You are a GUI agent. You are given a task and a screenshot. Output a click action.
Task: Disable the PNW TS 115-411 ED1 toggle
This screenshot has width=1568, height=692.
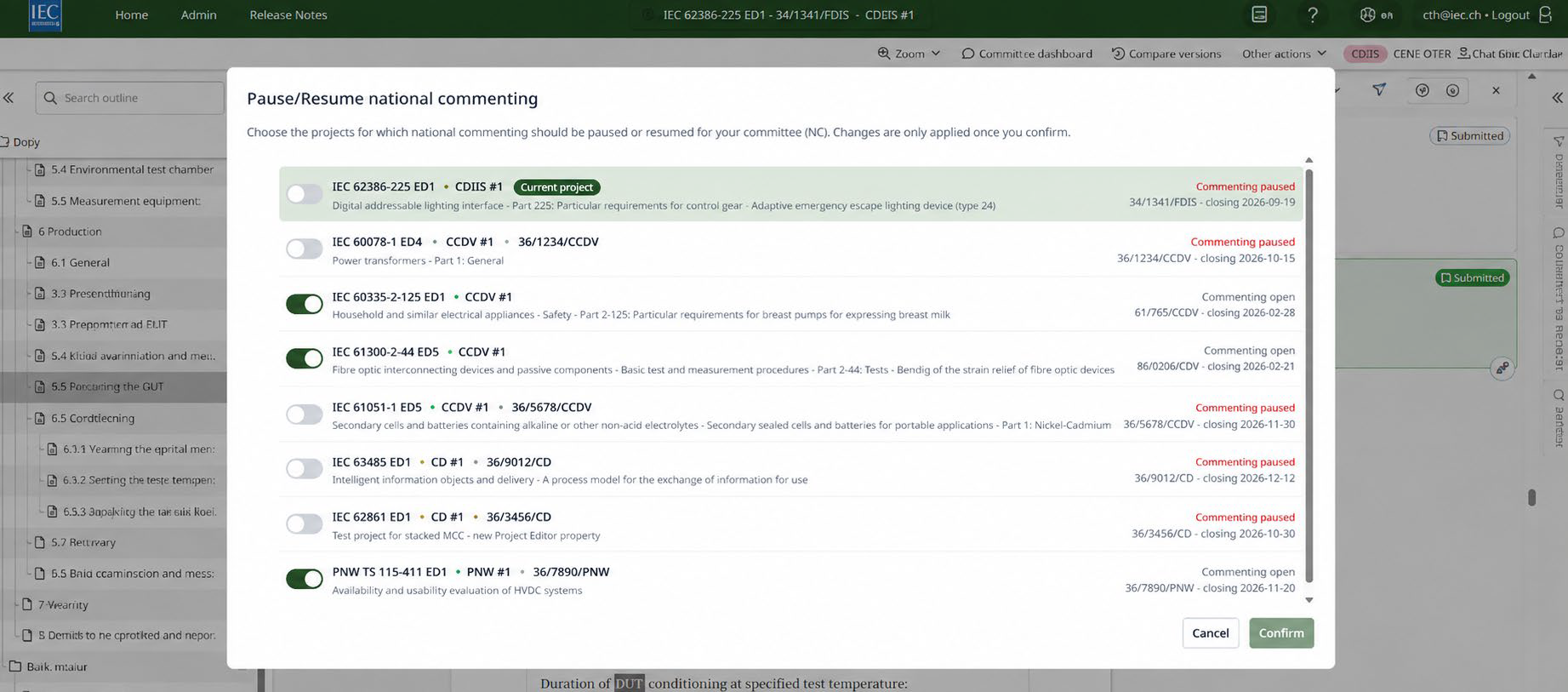[304, 579]
